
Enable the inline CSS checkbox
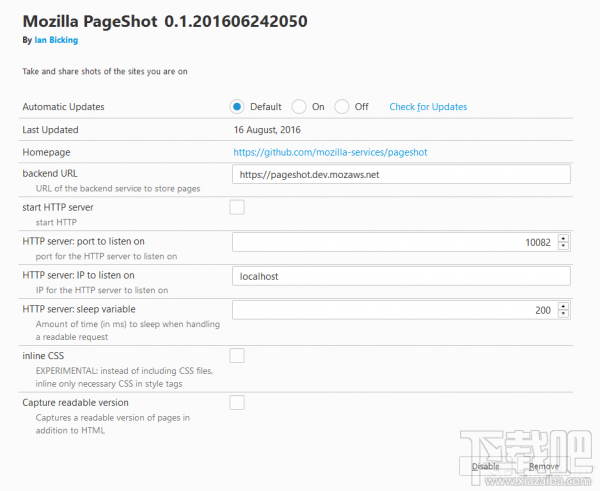(x=237, y=356)
